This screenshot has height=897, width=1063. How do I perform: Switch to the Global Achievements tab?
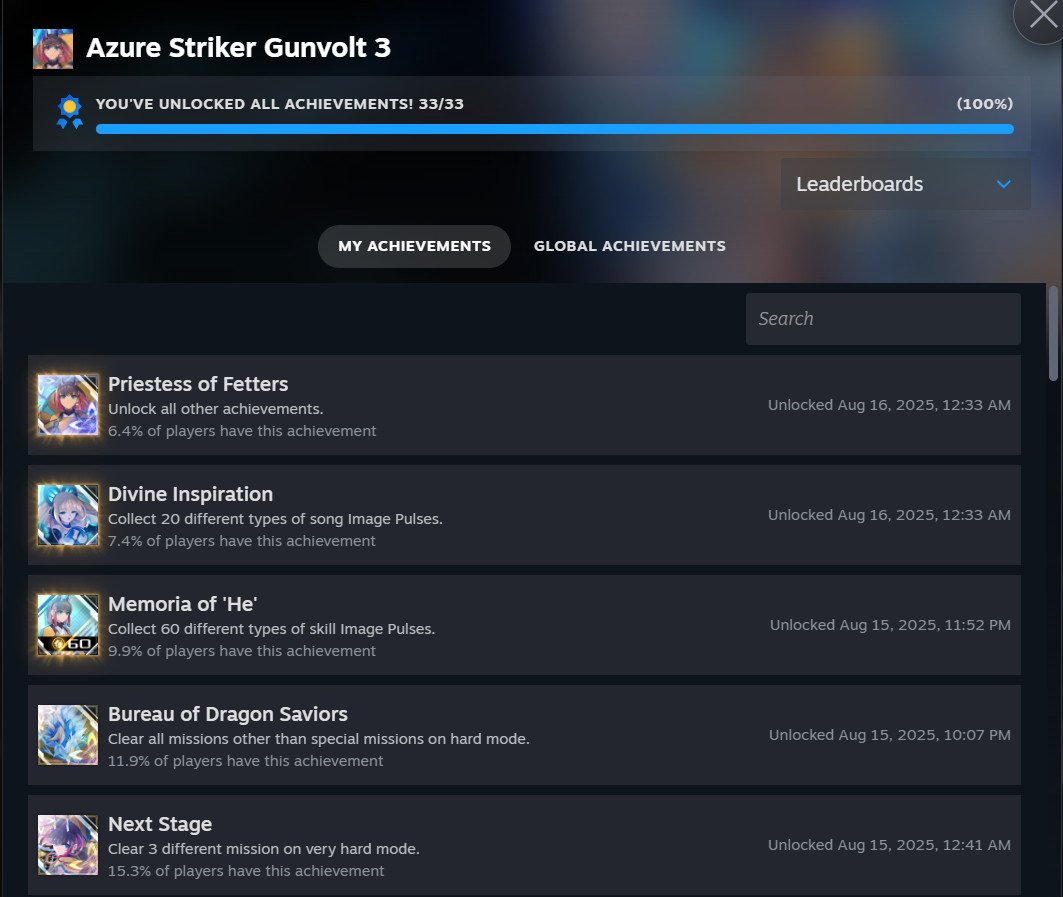(x=629, y=246)
